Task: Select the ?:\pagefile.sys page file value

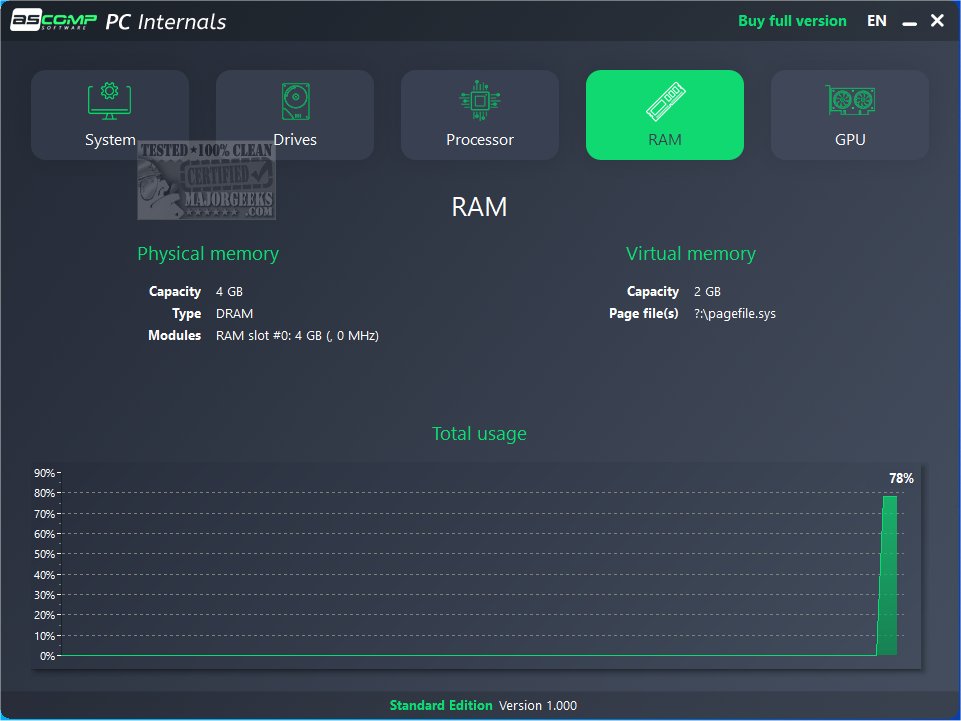Action: [x=735, y=314]
